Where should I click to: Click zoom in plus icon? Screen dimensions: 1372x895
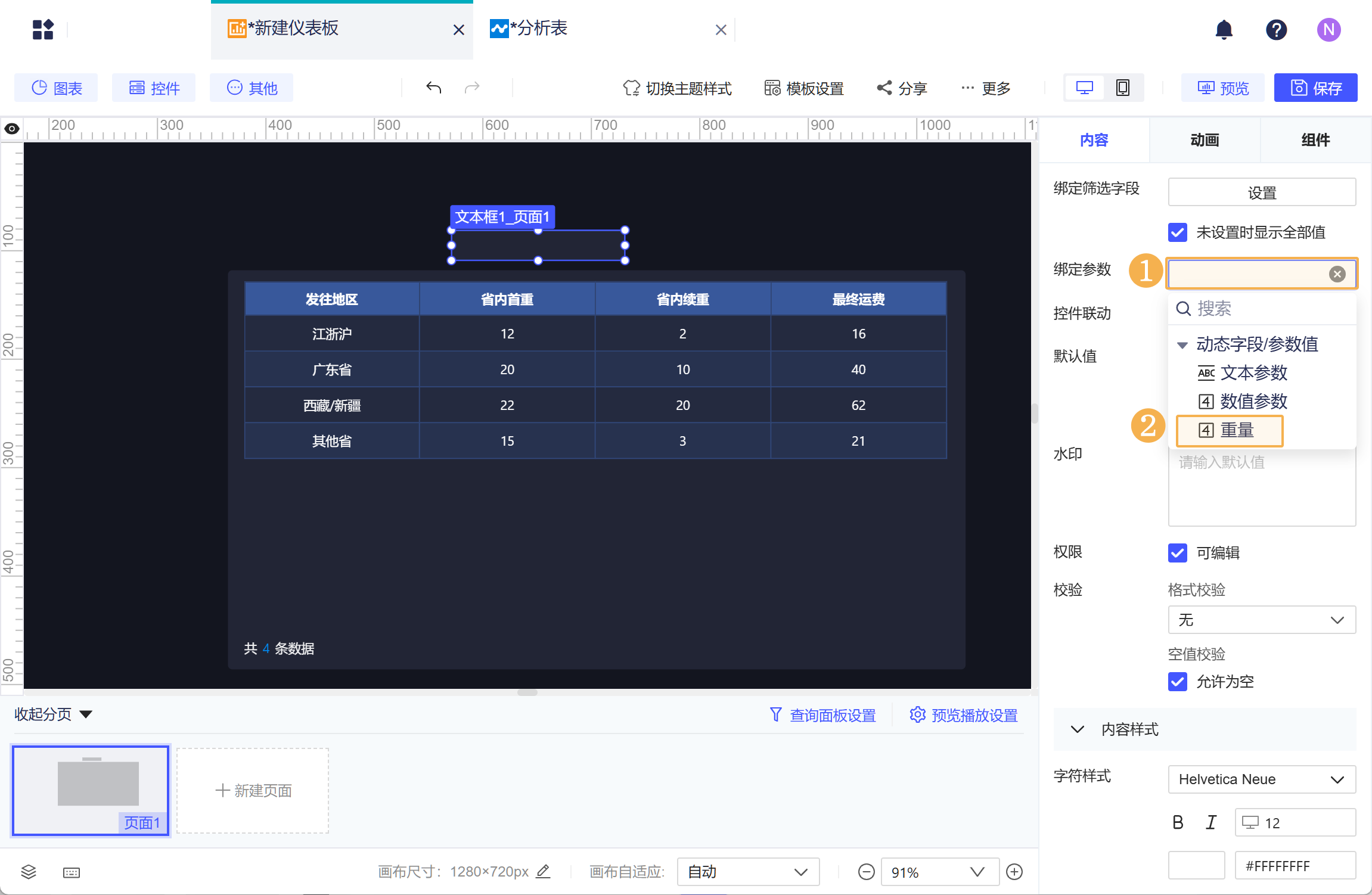coord(1014,872)
